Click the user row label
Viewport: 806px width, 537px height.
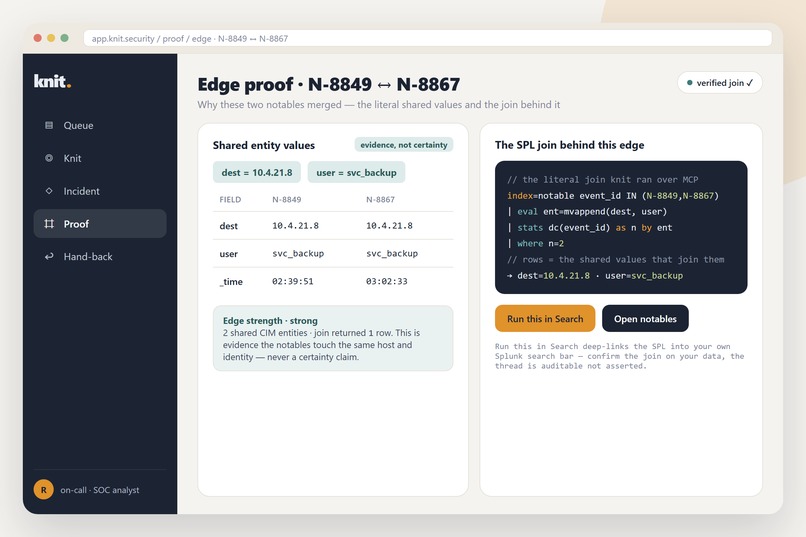pyautogui.click(x=229, y=254)
